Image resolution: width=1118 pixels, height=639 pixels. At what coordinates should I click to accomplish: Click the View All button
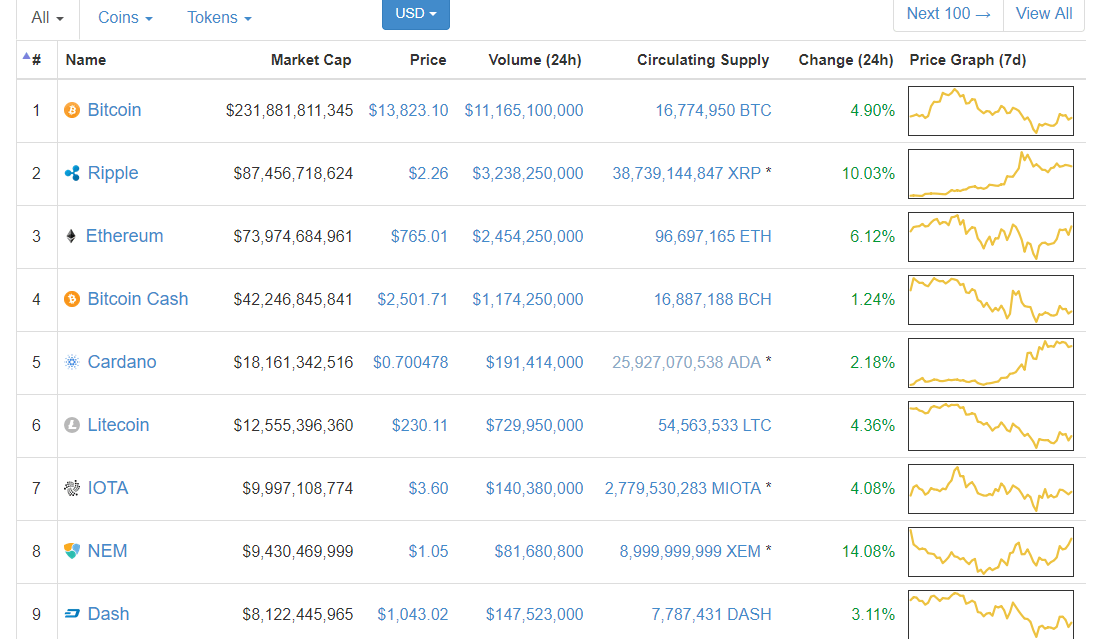tap(1044, 14)
